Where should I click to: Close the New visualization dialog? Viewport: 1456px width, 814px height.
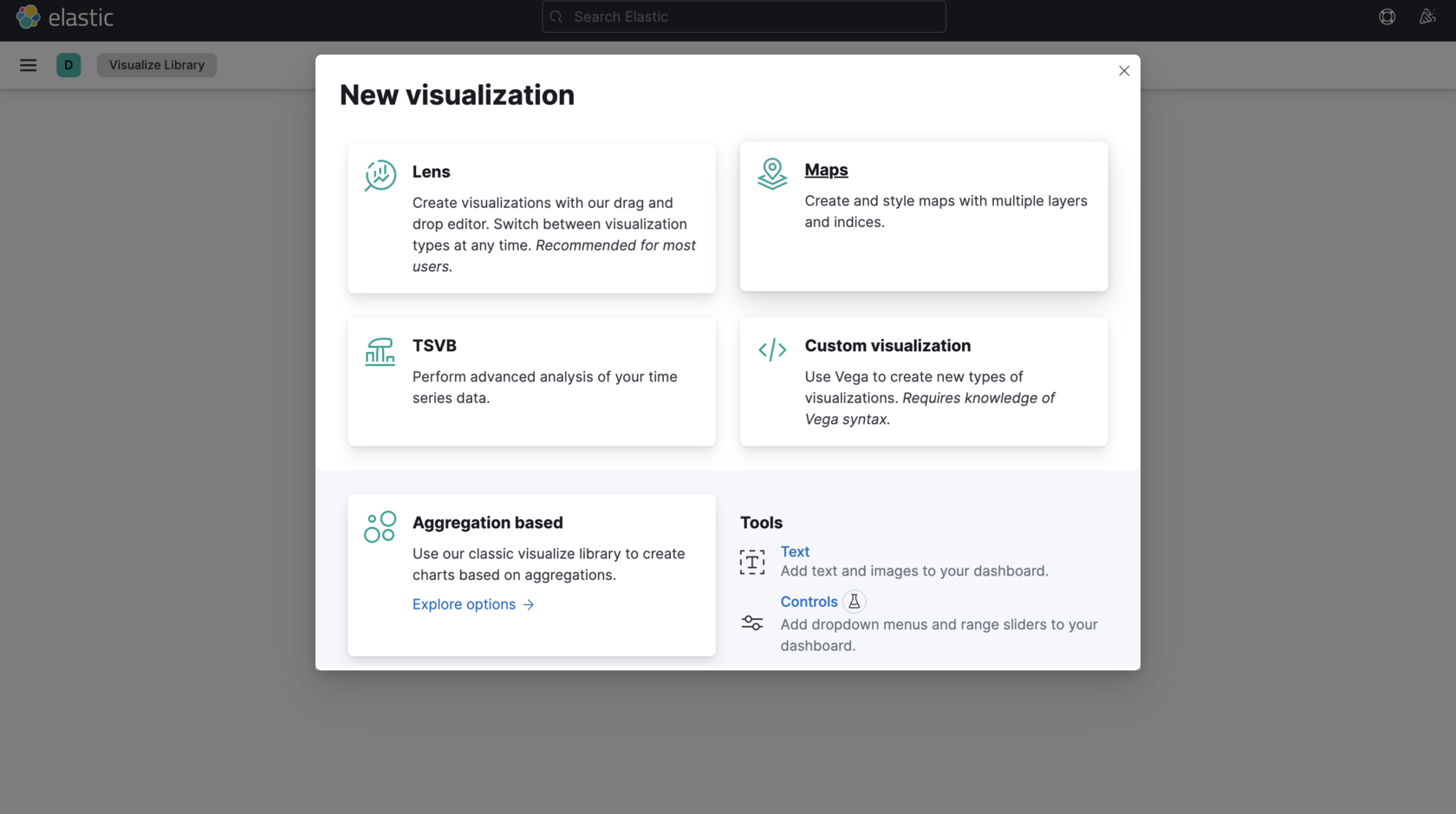coord(1124,71)
